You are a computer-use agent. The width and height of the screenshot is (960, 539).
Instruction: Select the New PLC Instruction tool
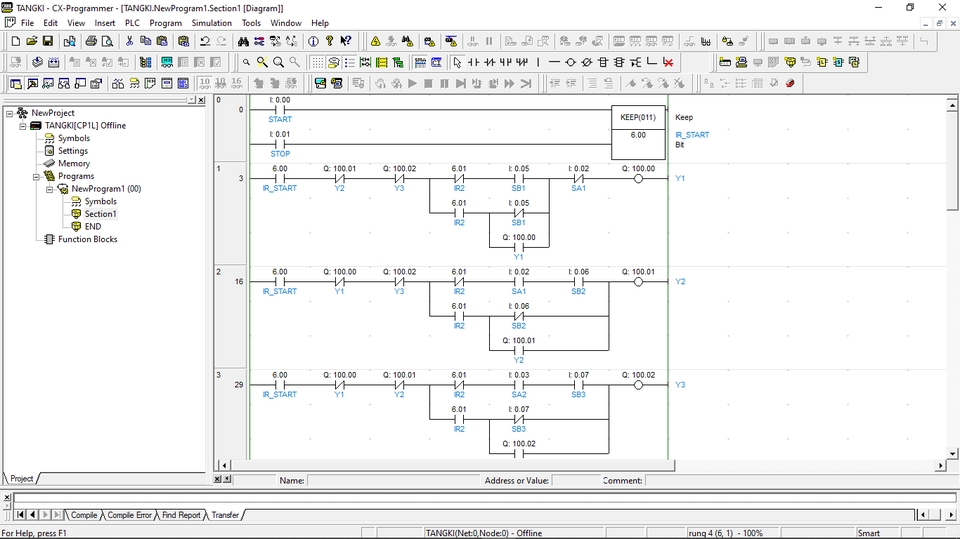(603, 62)
